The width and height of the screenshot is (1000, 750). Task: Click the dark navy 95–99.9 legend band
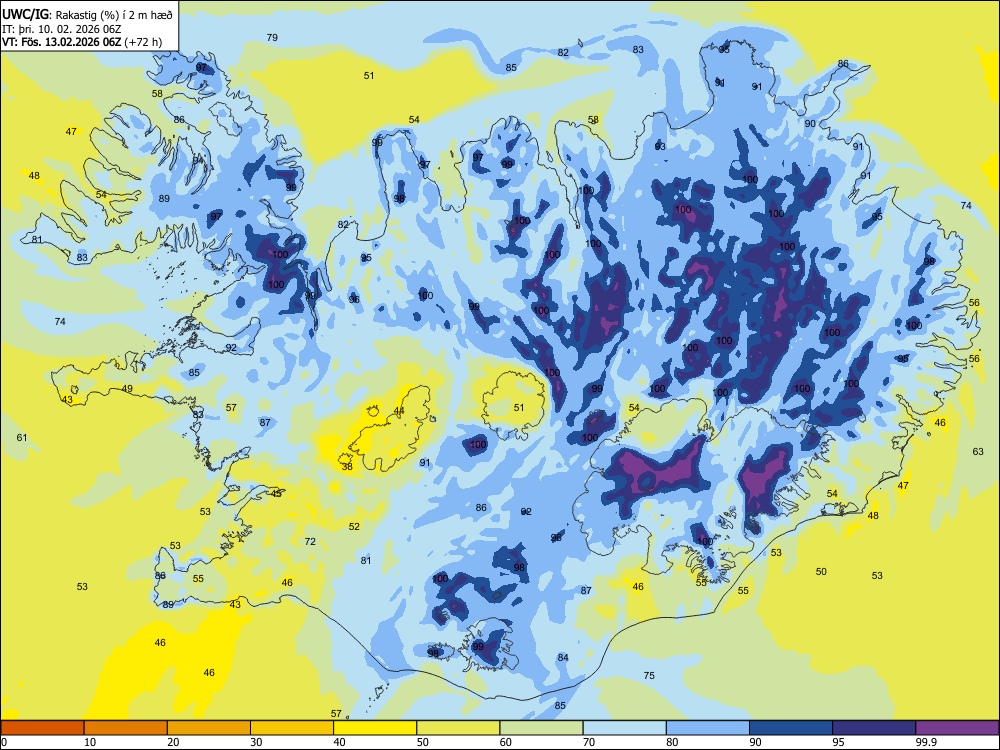874,728
